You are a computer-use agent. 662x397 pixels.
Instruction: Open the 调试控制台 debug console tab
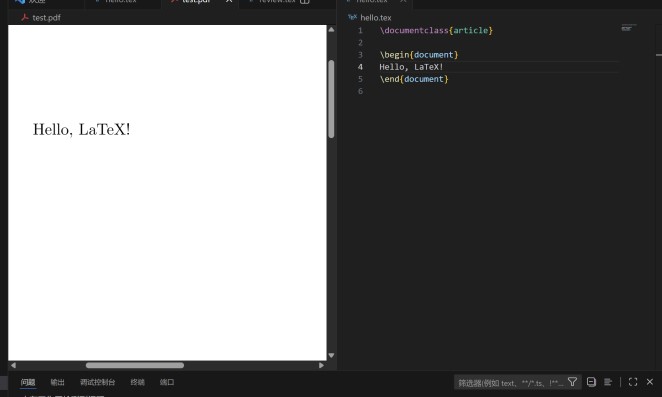coord(98,382)
